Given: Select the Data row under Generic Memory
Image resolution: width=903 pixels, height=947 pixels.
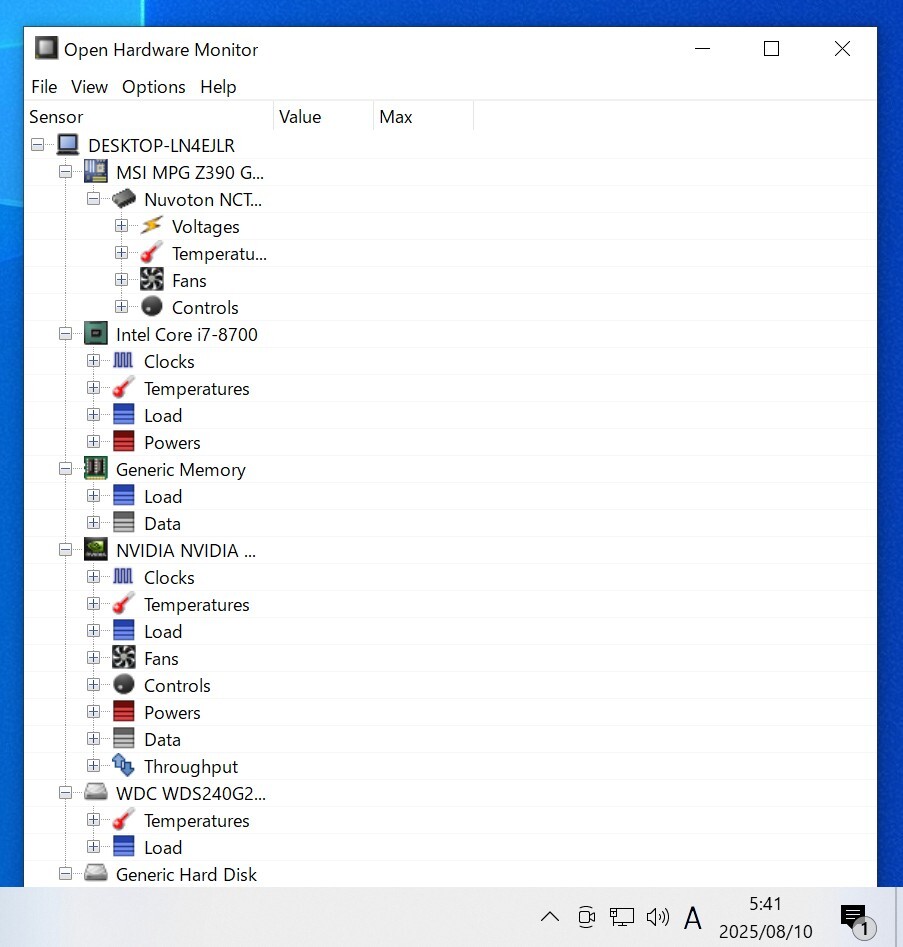Looking at the screenshot, I should click(450, 523).
